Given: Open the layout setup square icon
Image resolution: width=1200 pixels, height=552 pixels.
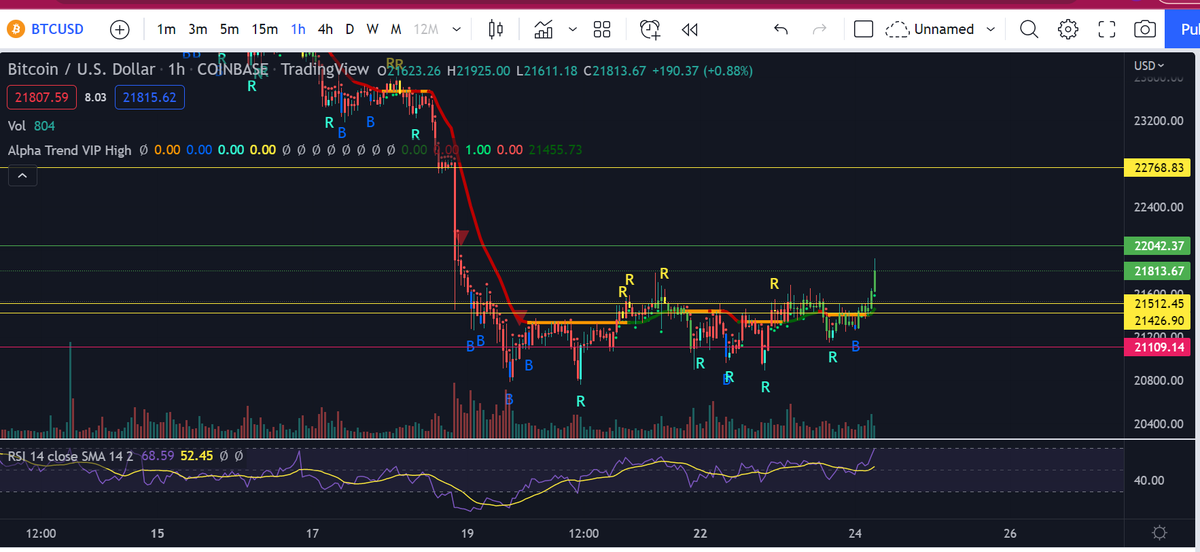Looking at the screenshot, I should [864, 29].
